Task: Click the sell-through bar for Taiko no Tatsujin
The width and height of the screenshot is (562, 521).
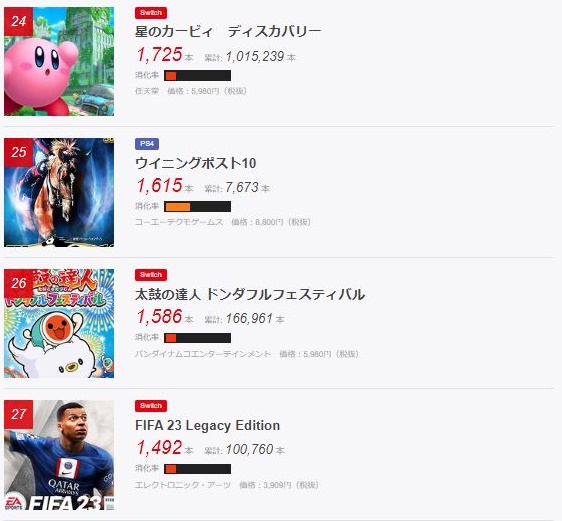Action: tap(197, 338)
